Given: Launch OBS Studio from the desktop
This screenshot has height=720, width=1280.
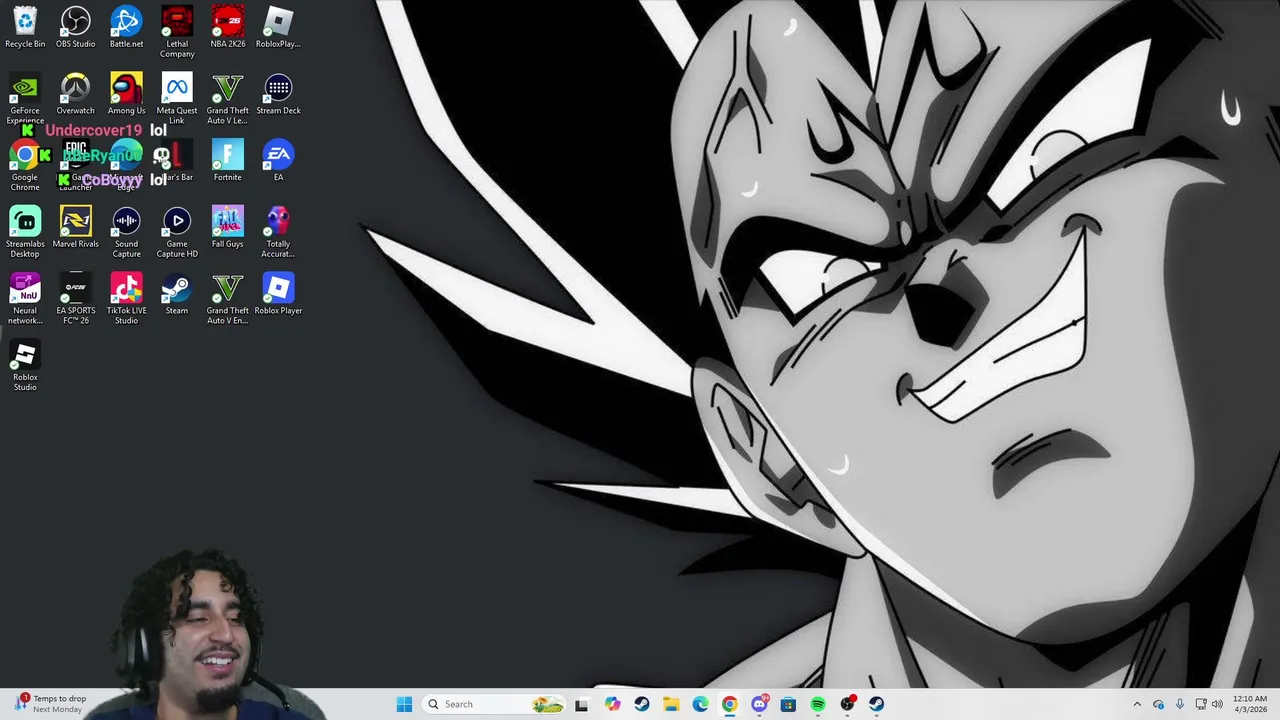Looking at the screenshot, I should [75, 28].
